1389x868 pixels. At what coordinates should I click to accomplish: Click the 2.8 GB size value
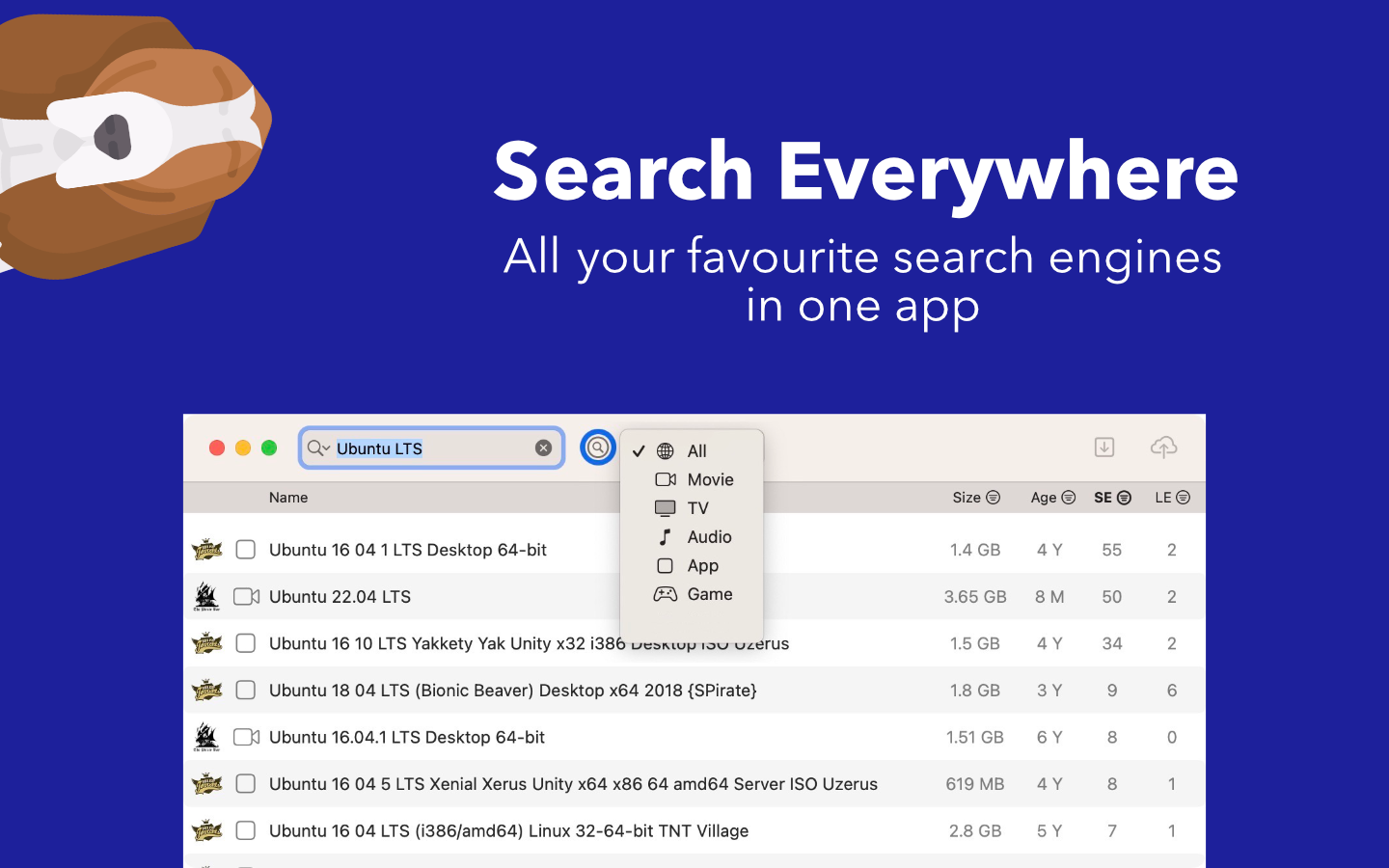pos(975,830)
